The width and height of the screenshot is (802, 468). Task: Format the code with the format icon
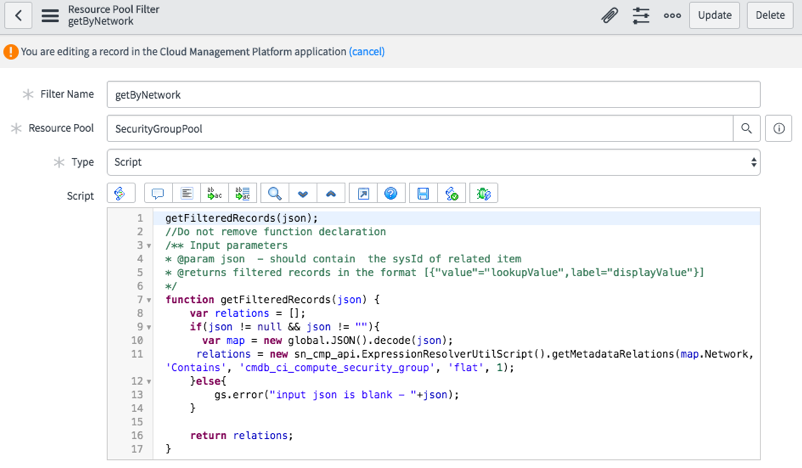pos(187,193)
